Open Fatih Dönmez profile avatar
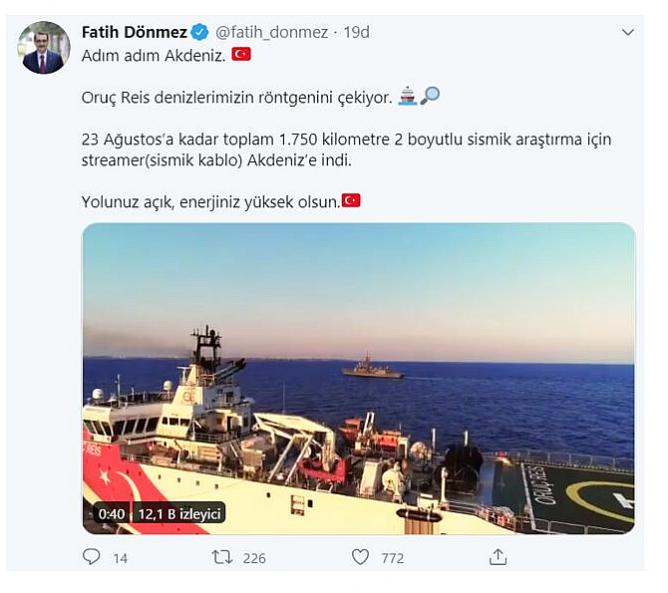The height and width of the screenshot is (593, 668). point(43,47)
